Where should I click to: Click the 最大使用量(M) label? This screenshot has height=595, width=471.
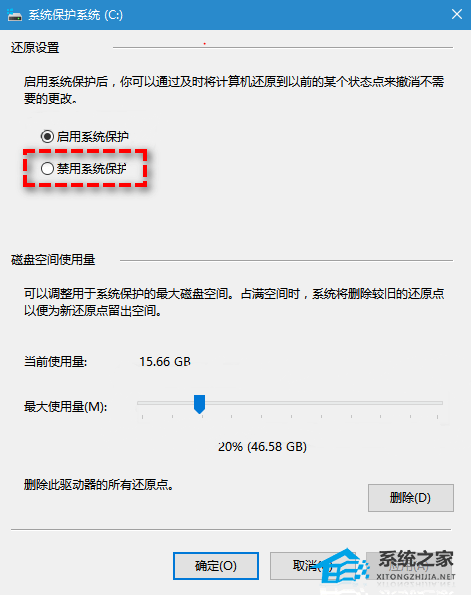point(65,407)
